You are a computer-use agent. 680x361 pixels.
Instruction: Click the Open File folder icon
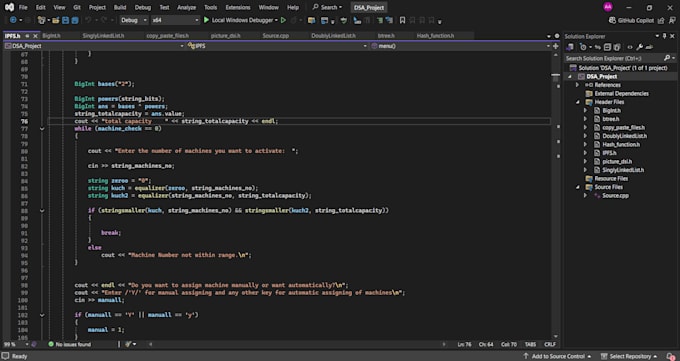tap(56, 20)
